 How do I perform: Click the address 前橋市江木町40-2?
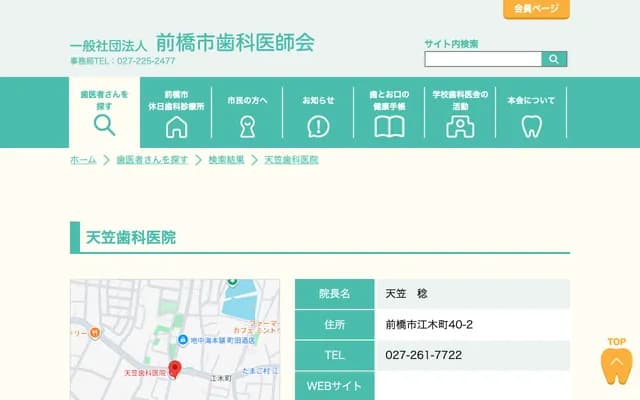429,325
